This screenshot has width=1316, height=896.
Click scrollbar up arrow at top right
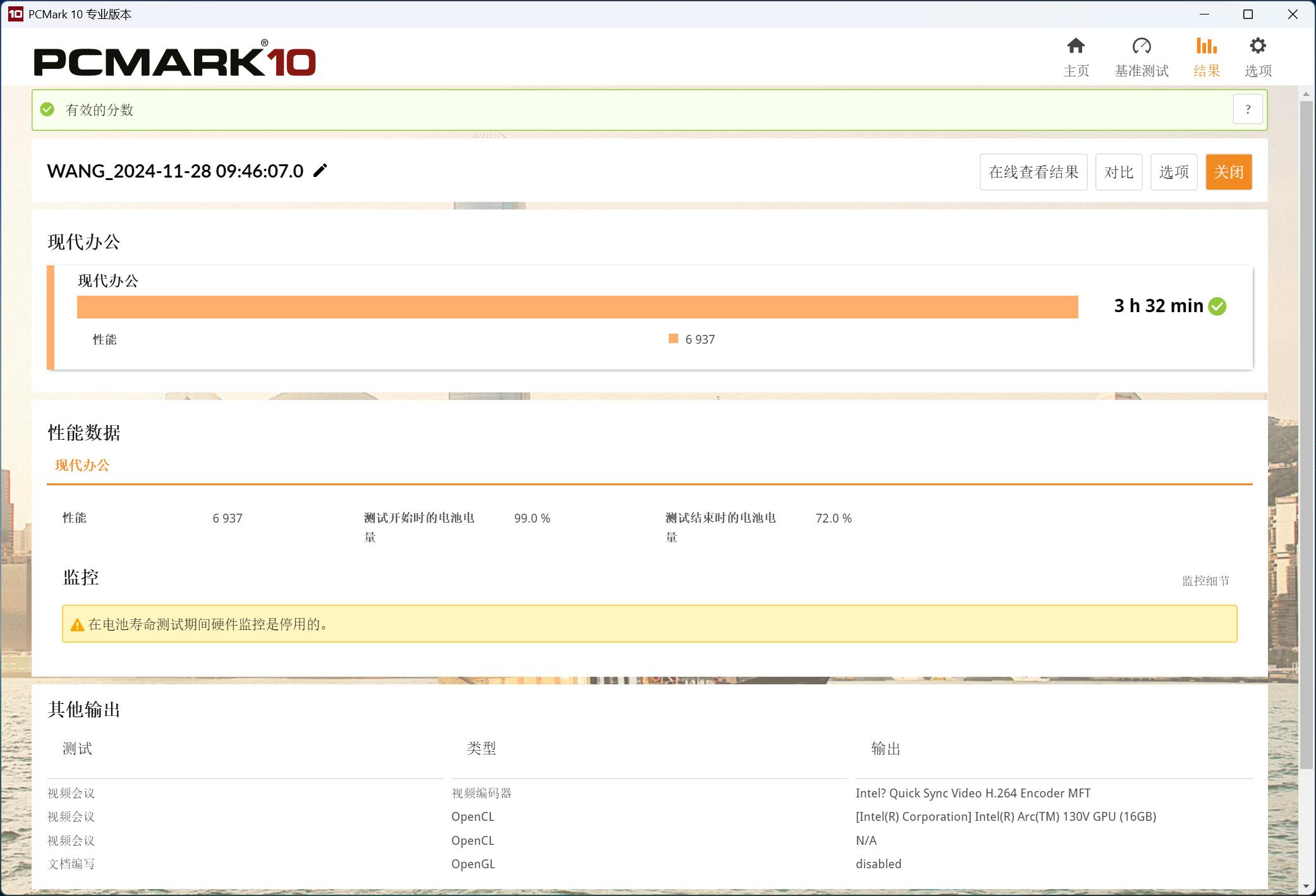[x=1306, y=95]
